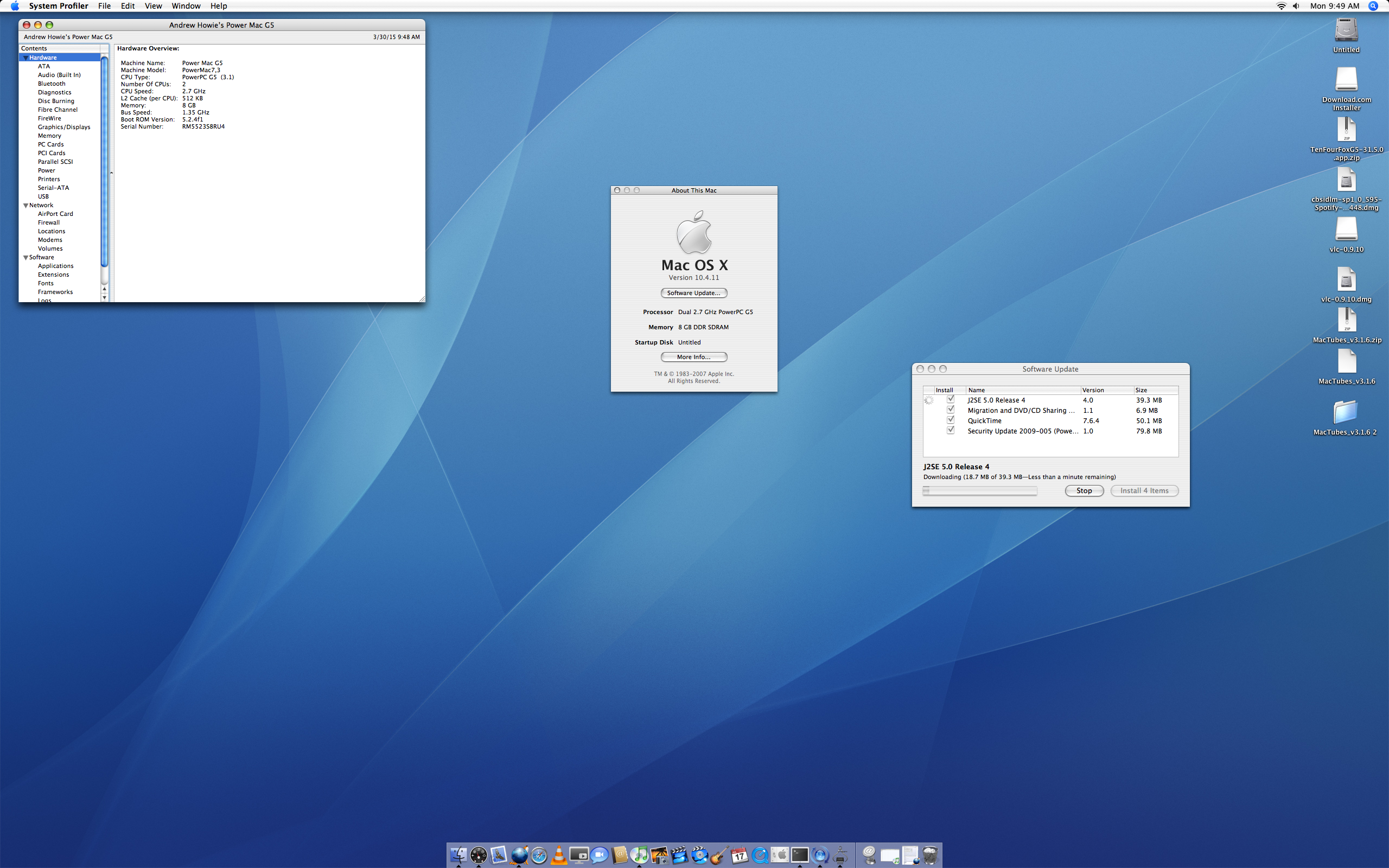The height and width of the screenshot is (868, 1389).
Task: Collapse the Hardware tree section
Action: click(26, 58)
